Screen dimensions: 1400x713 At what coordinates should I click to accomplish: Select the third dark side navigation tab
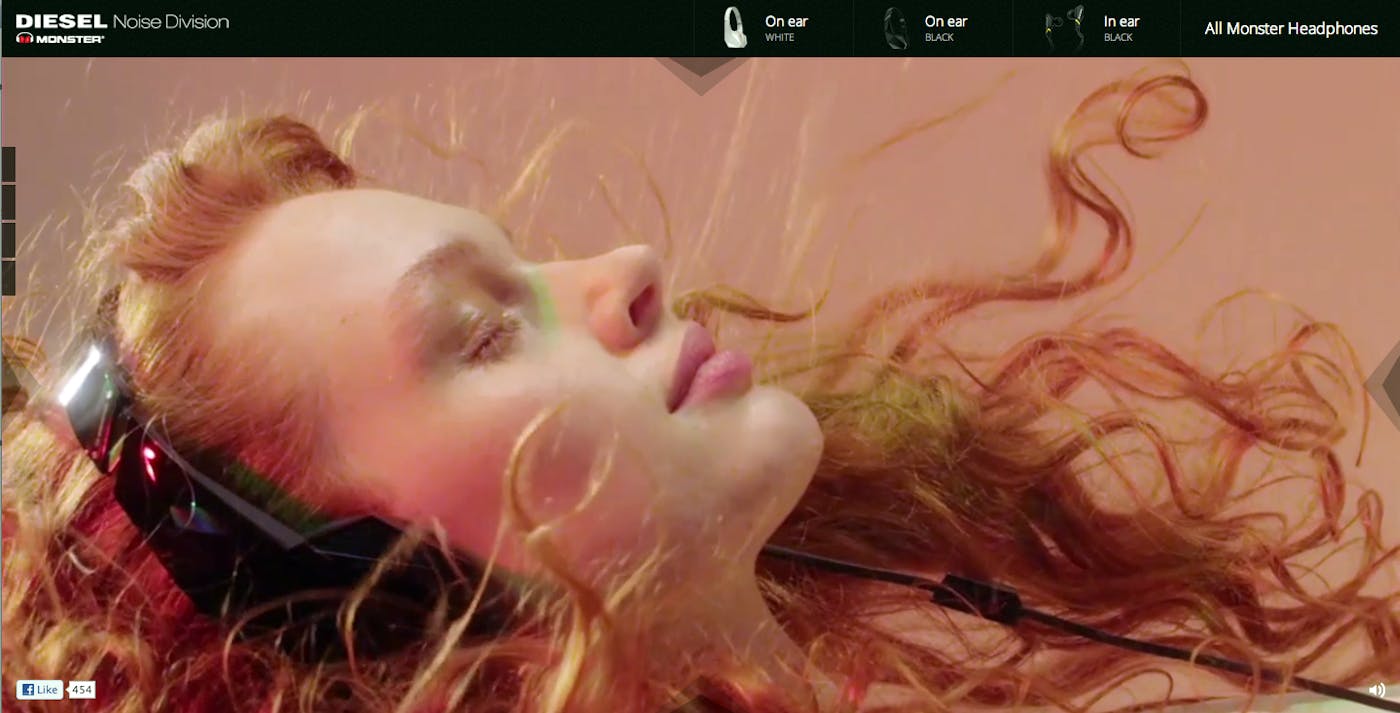[8, 240]
